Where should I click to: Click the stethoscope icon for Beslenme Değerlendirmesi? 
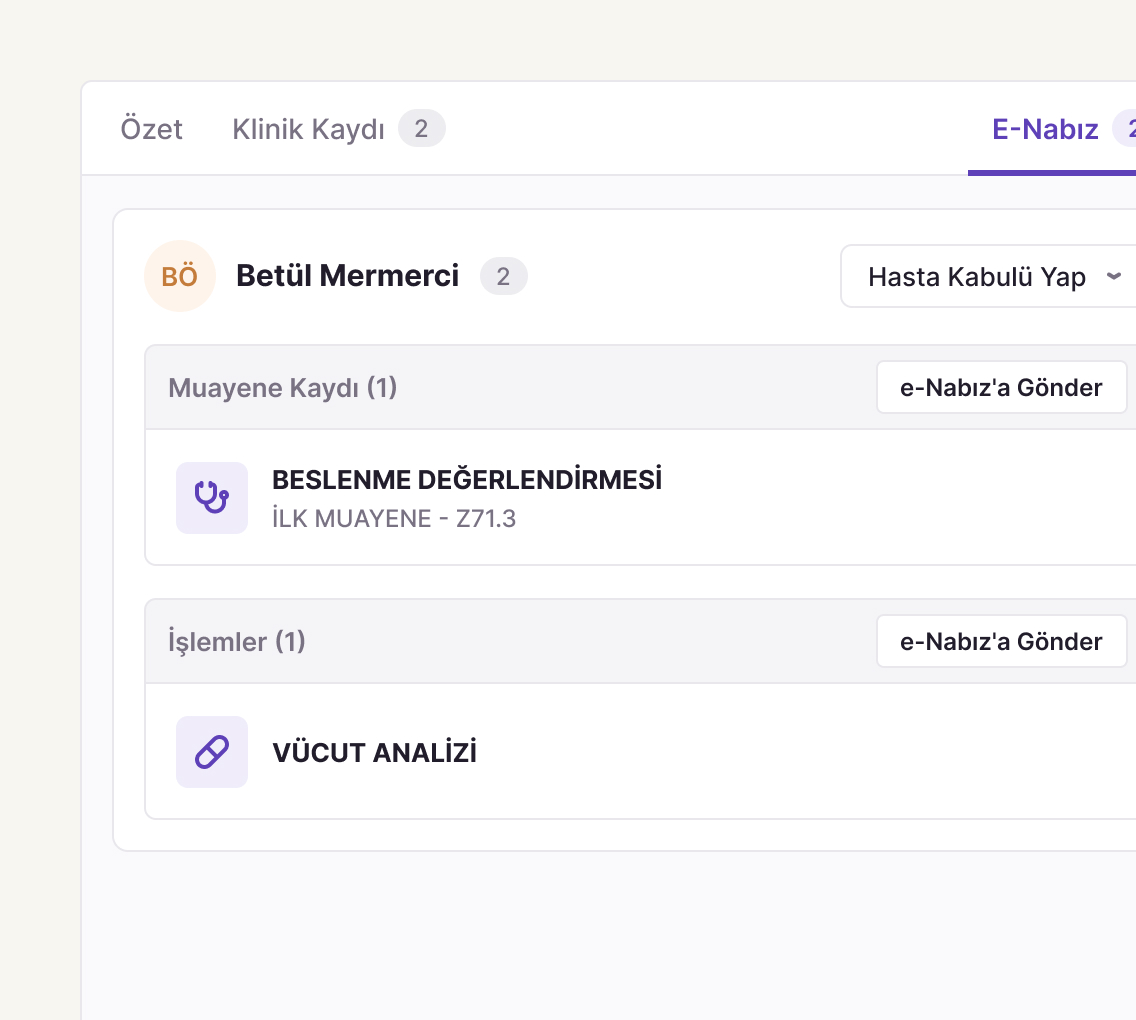coord(212,498)
